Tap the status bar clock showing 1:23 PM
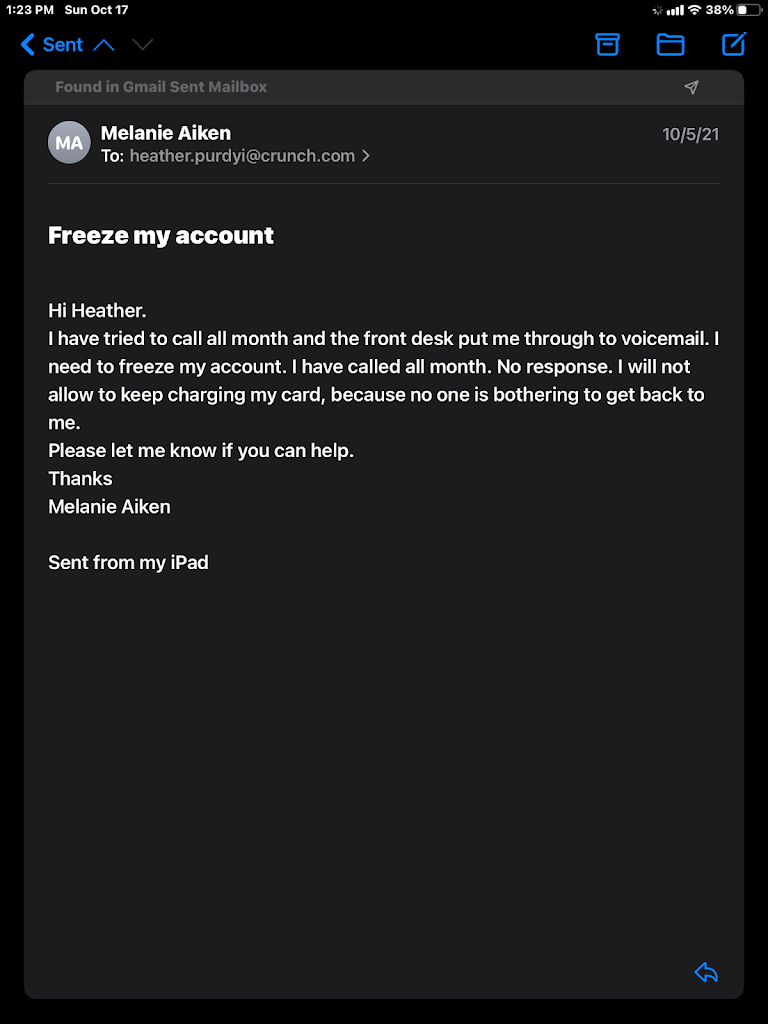 30,10
